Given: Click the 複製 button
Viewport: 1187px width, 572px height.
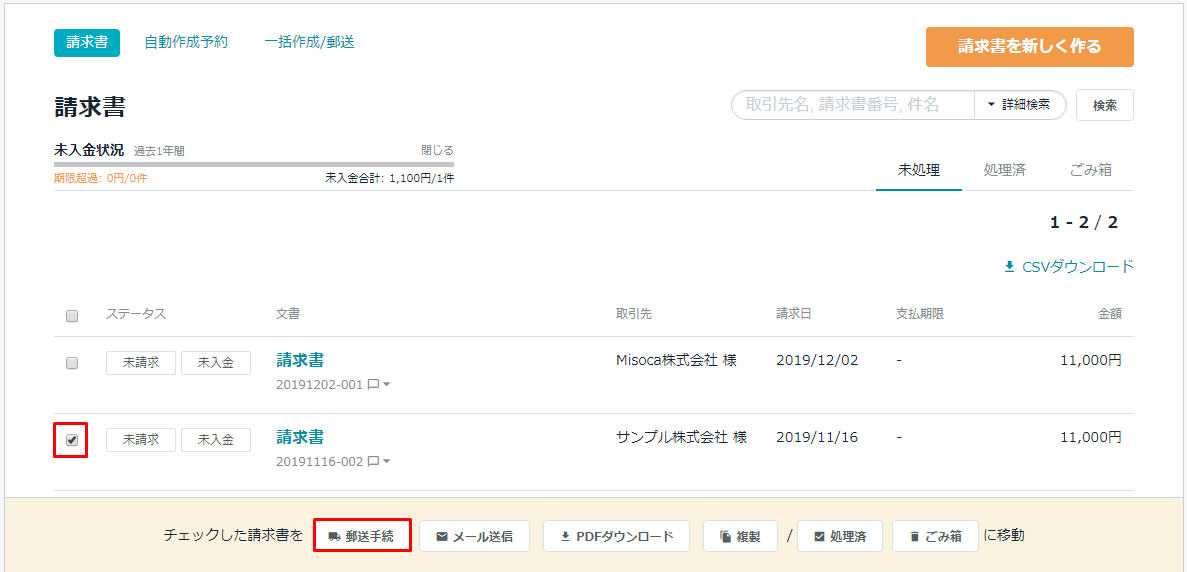Looking at the screenshot, I should pyautogui.click(x=740, y=536).
